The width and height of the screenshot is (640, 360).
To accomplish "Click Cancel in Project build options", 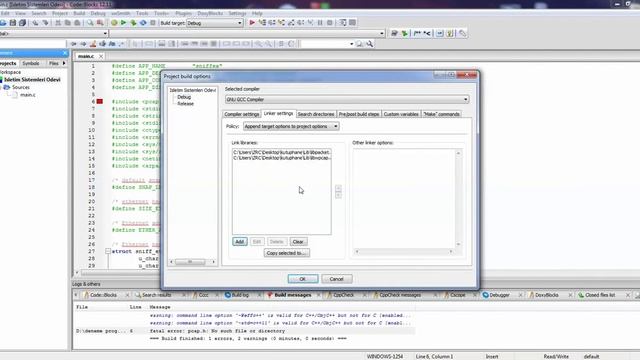I will (336, 279).
